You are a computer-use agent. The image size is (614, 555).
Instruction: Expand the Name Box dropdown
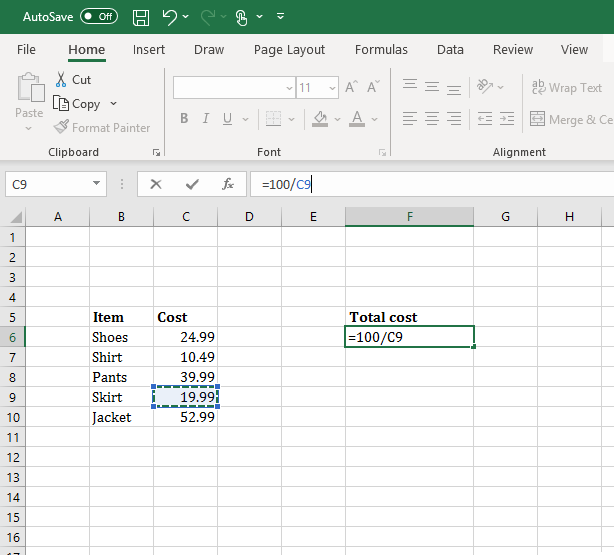tap(96, 184)
